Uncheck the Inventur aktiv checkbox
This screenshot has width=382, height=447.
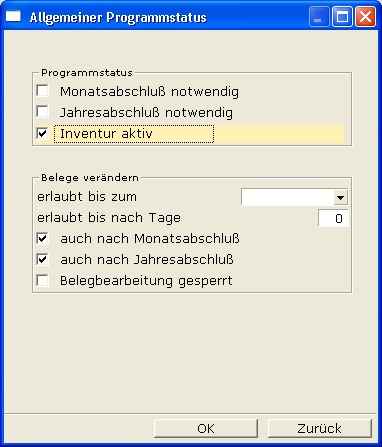[x=43, y=134]
